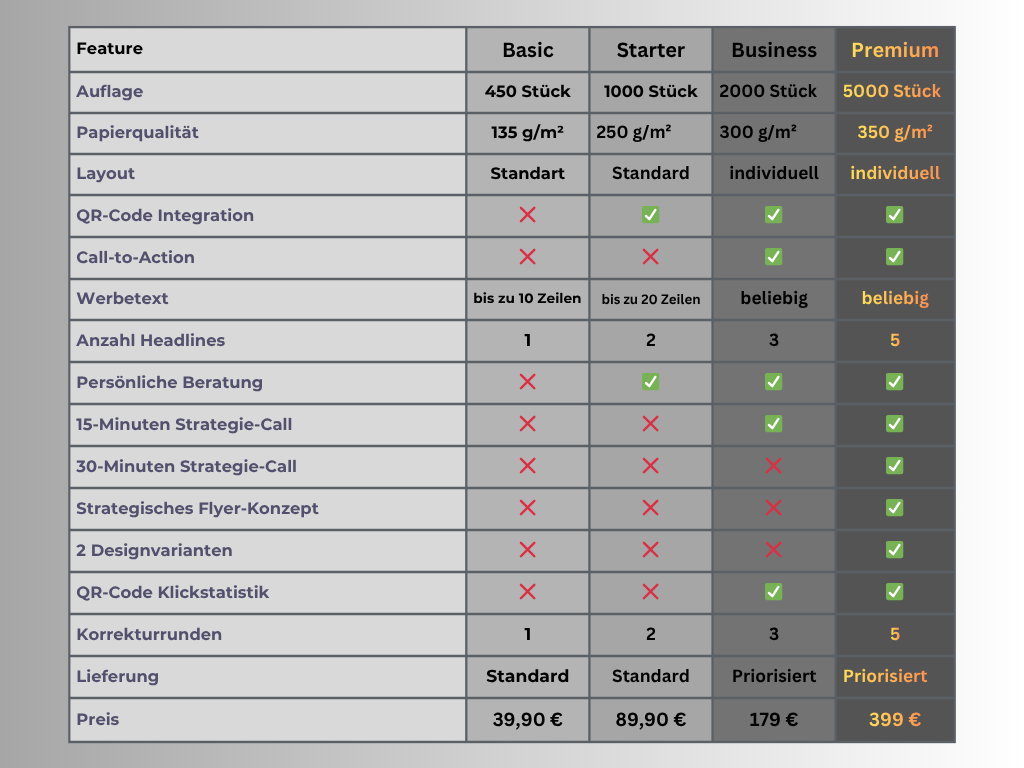Click Premium 2 Designvarianten green checkmark
Image resolution: width=1024 pixels, height=768 pixels.
point(895,550)
